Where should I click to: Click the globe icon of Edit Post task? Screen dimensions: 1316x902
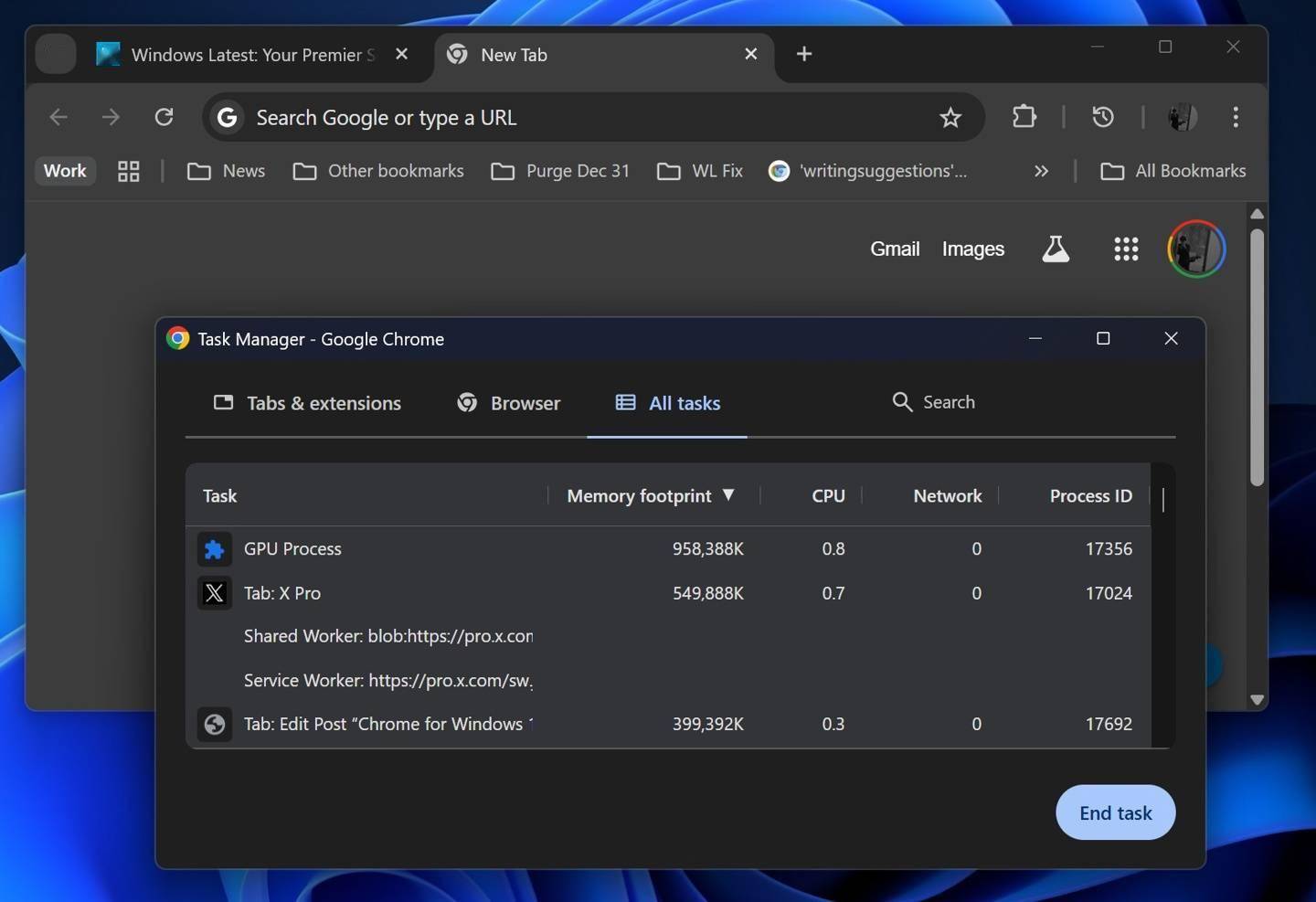[x=215, y=725]
